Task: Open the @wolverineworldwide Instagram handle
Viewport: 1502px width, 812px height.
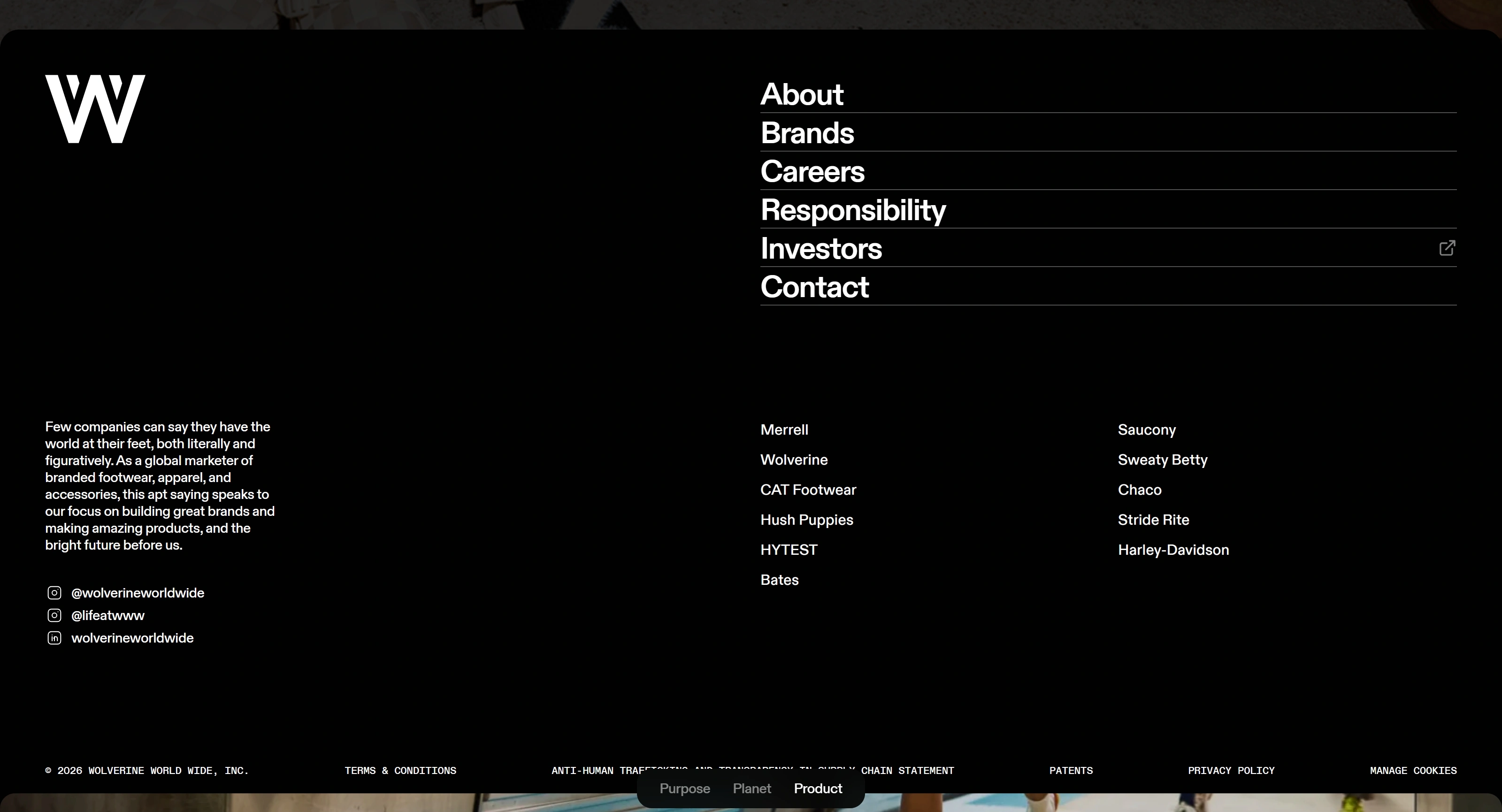Action: click(138, 593)
